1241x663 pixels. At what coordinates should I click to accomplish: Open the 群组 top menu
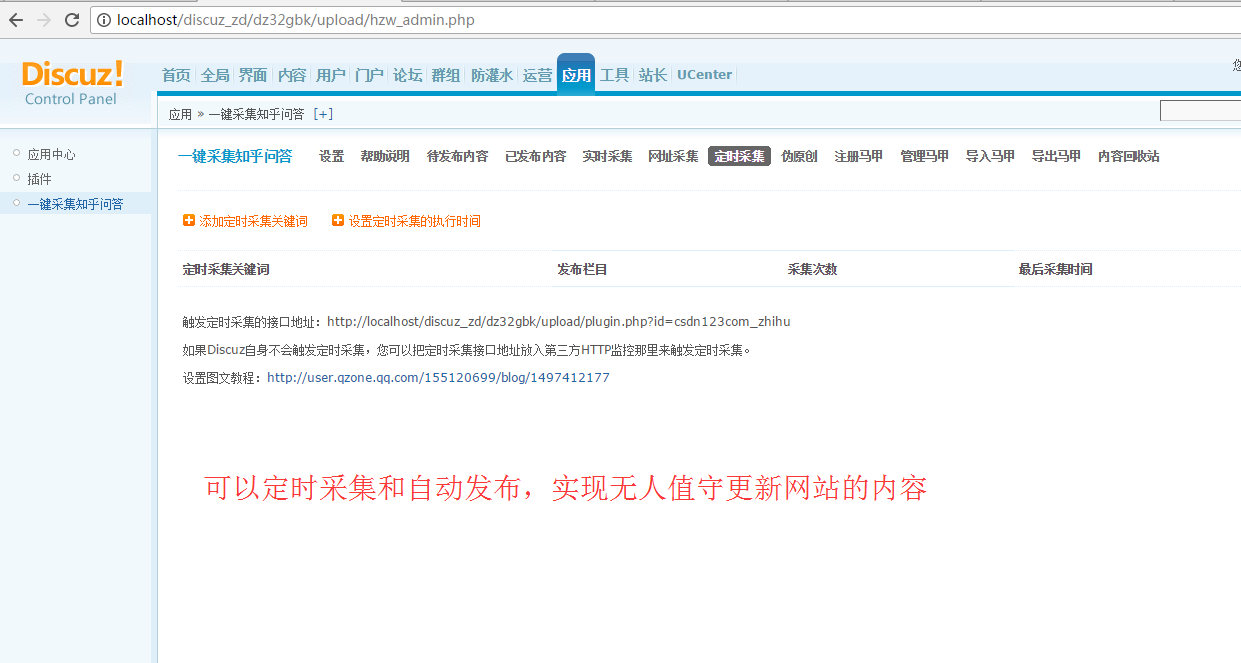point(446,75)
